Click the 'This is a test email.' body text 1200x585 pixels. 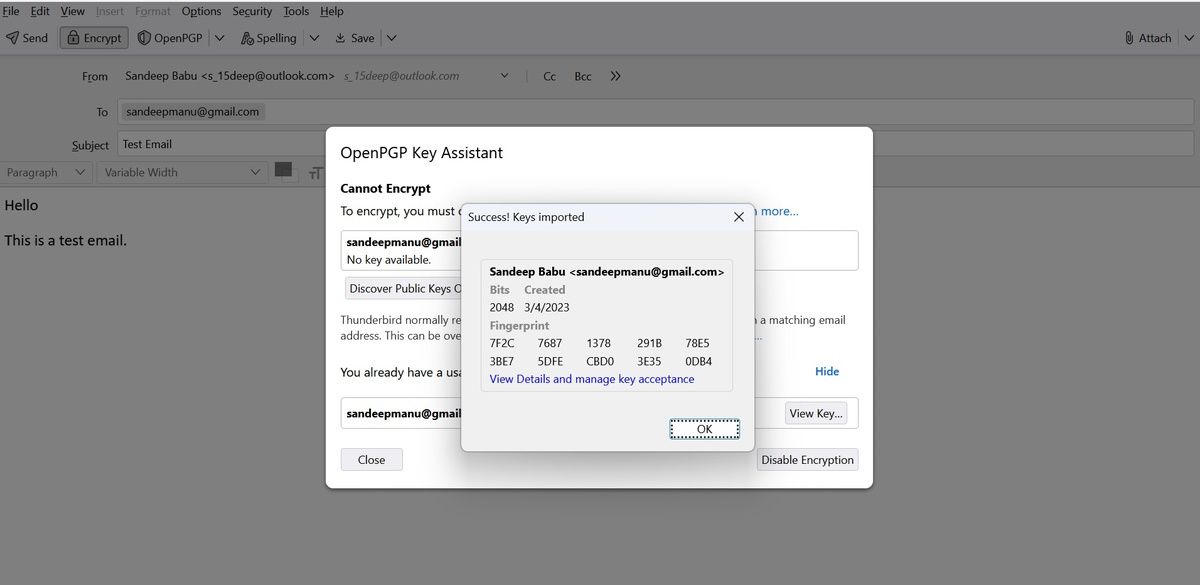pos(66,240)
